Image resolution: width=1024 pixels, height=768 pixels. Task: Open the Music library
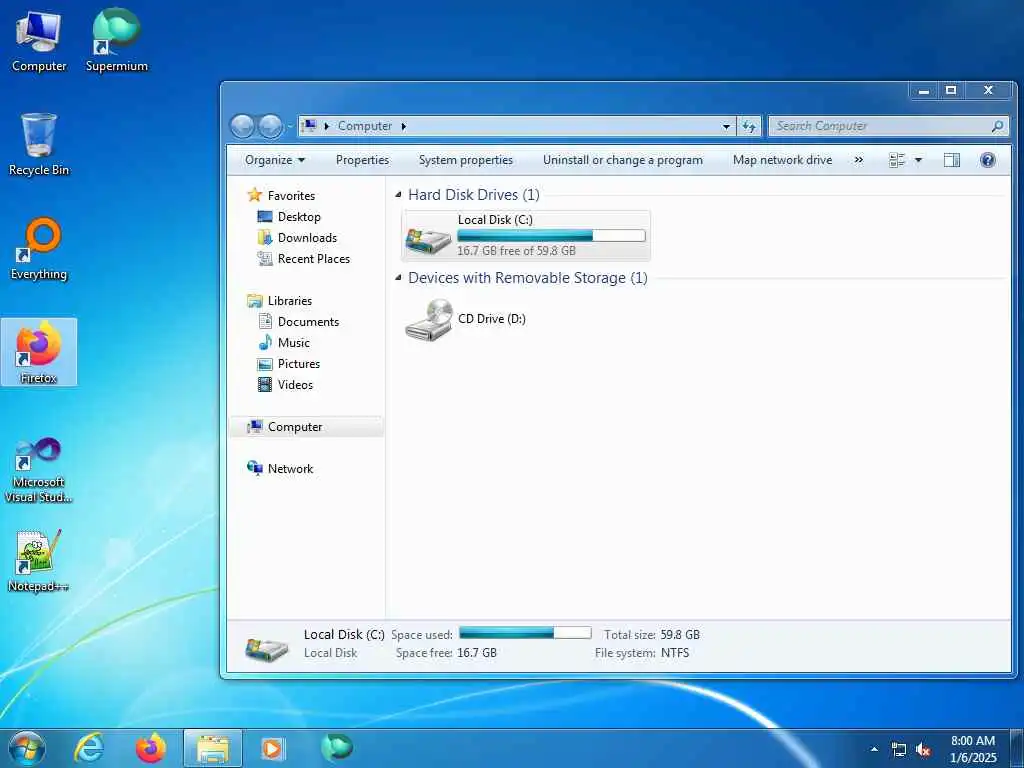click(x=293, y=342)
